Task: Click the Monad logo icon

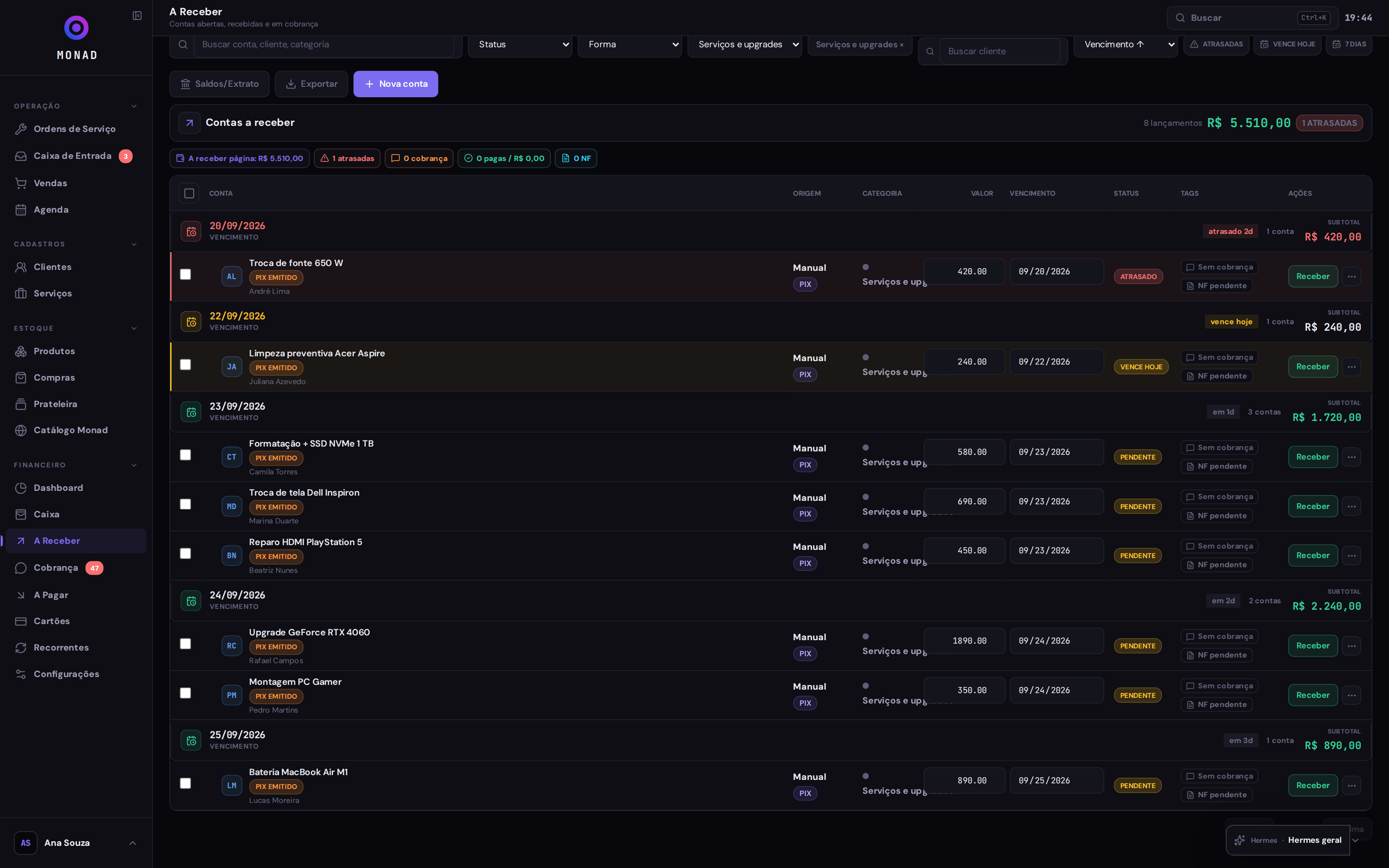Action: click(76, 27)
